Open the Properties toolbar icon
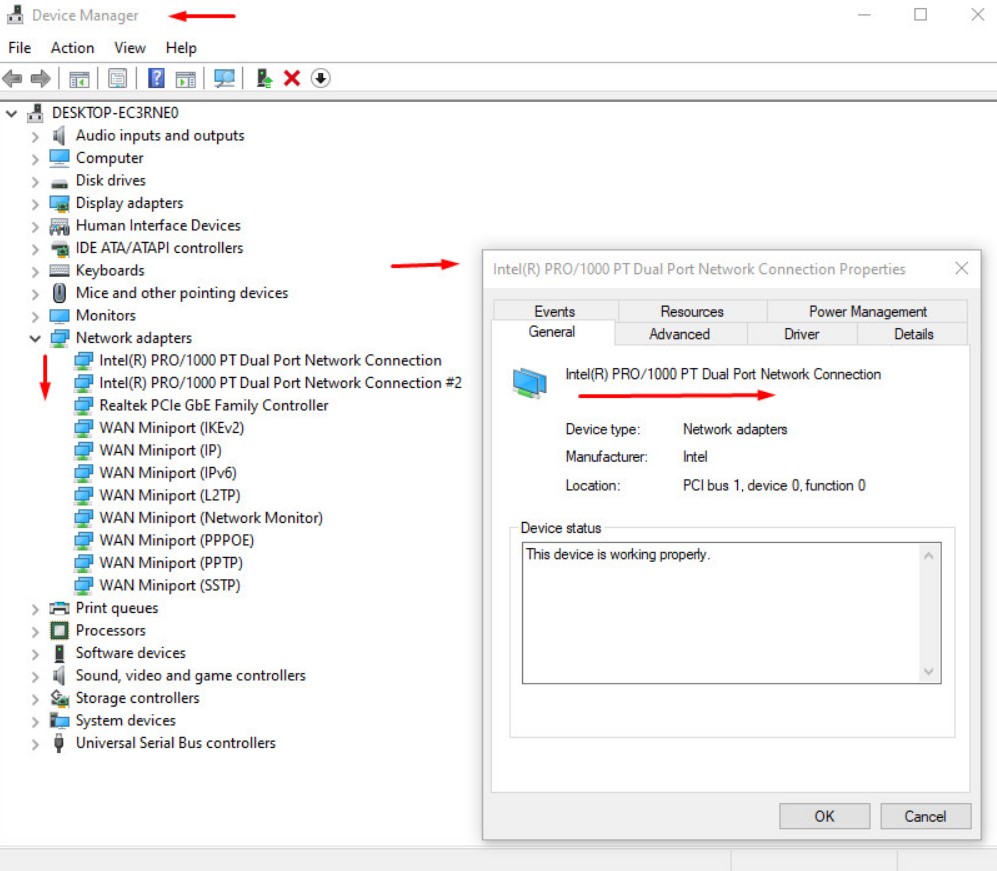 tap(118, 79)
